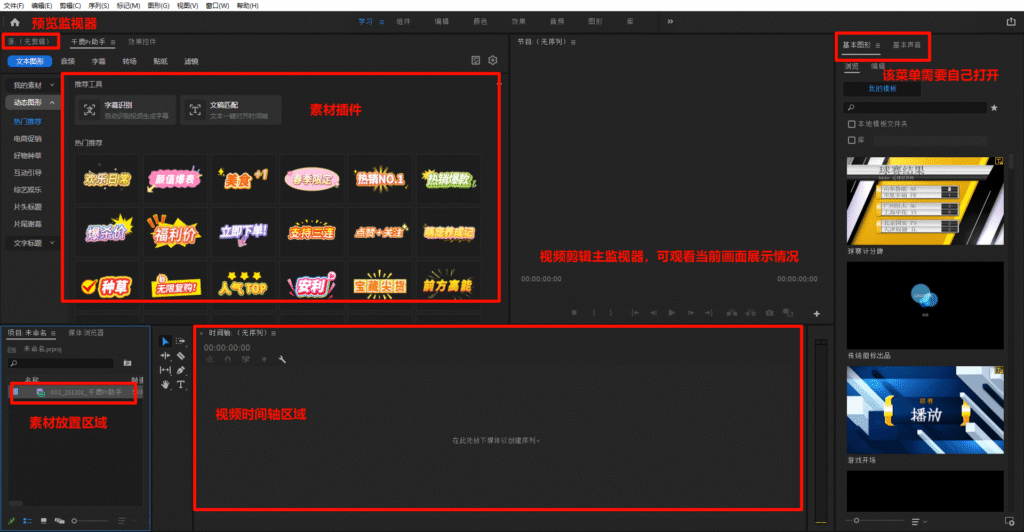Click the Home icon
Image resolution: width=1024 pixels, height=532 pixels.
(x=15, y=21)
